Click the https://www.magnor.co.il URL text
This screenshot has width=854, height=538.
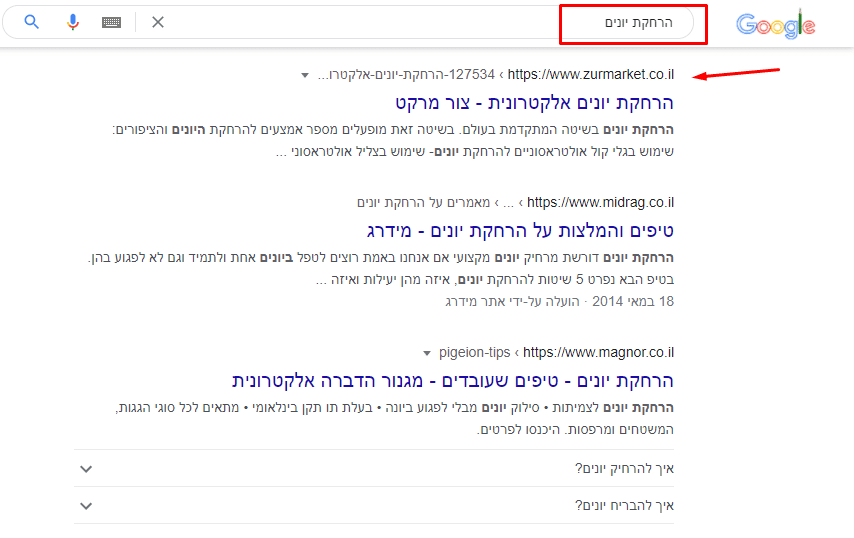tap(598, 352)
